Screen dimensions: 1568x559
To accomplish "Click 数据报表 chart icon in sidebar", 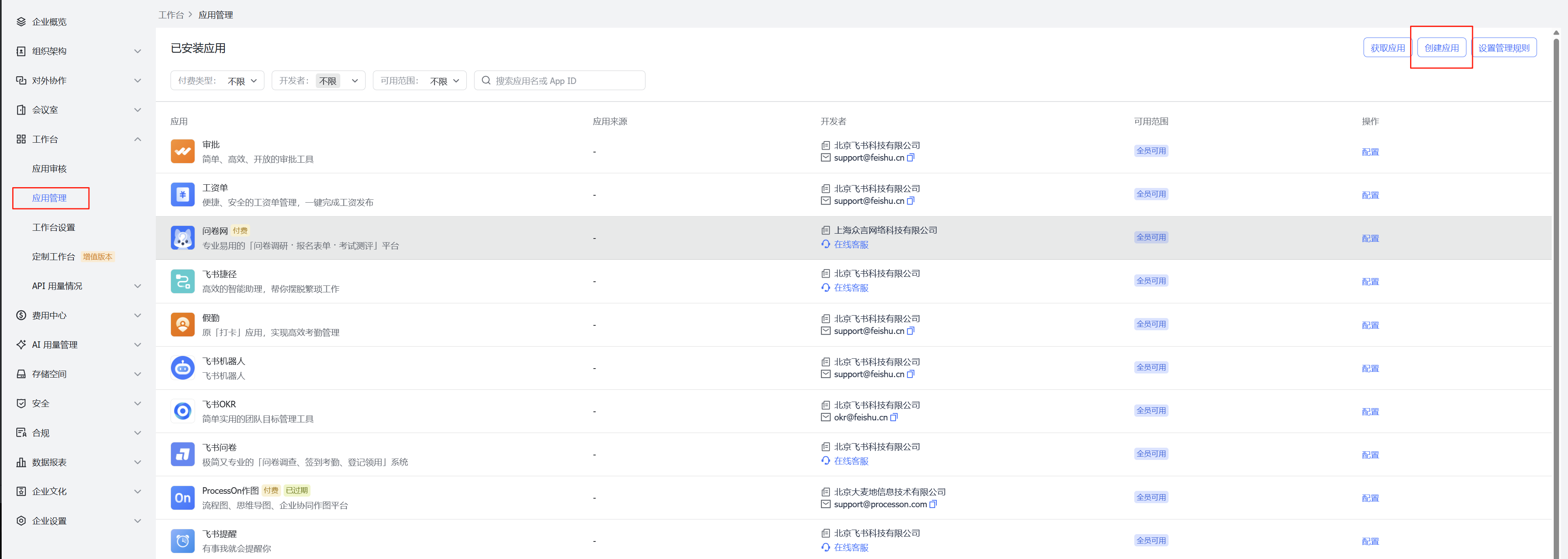I will [x=21, y=462].
